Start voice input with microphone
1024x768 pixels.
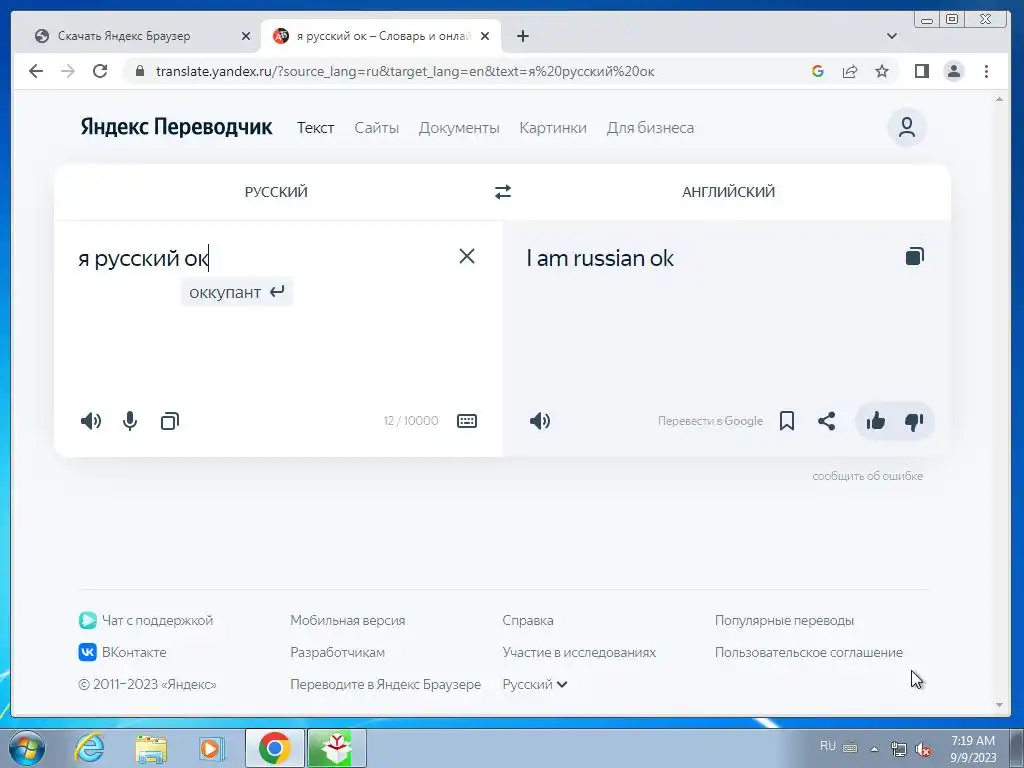(130, 421)
